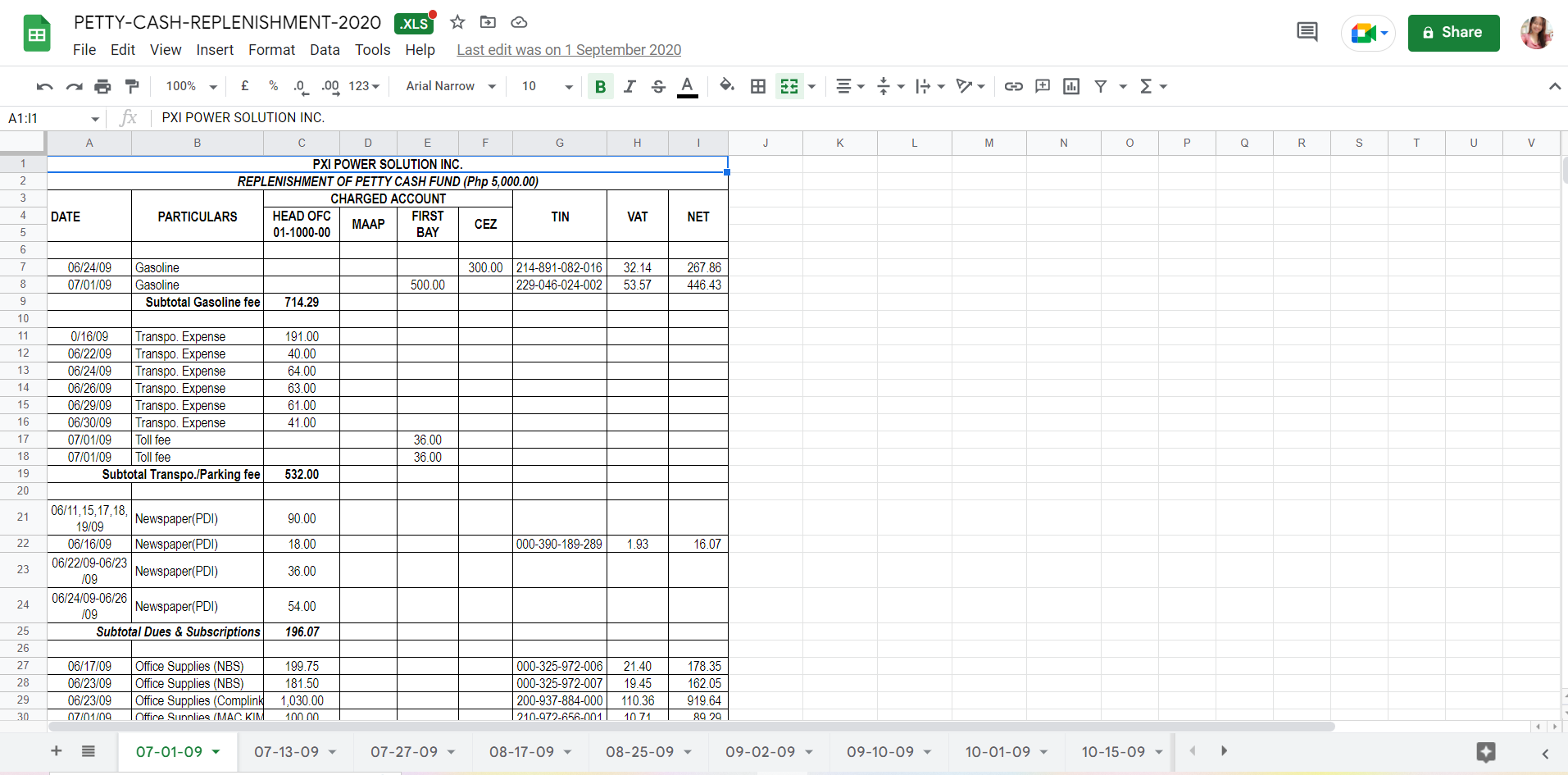
Task: Expand merge type dropdown arrow
Action: pos(811,86)
